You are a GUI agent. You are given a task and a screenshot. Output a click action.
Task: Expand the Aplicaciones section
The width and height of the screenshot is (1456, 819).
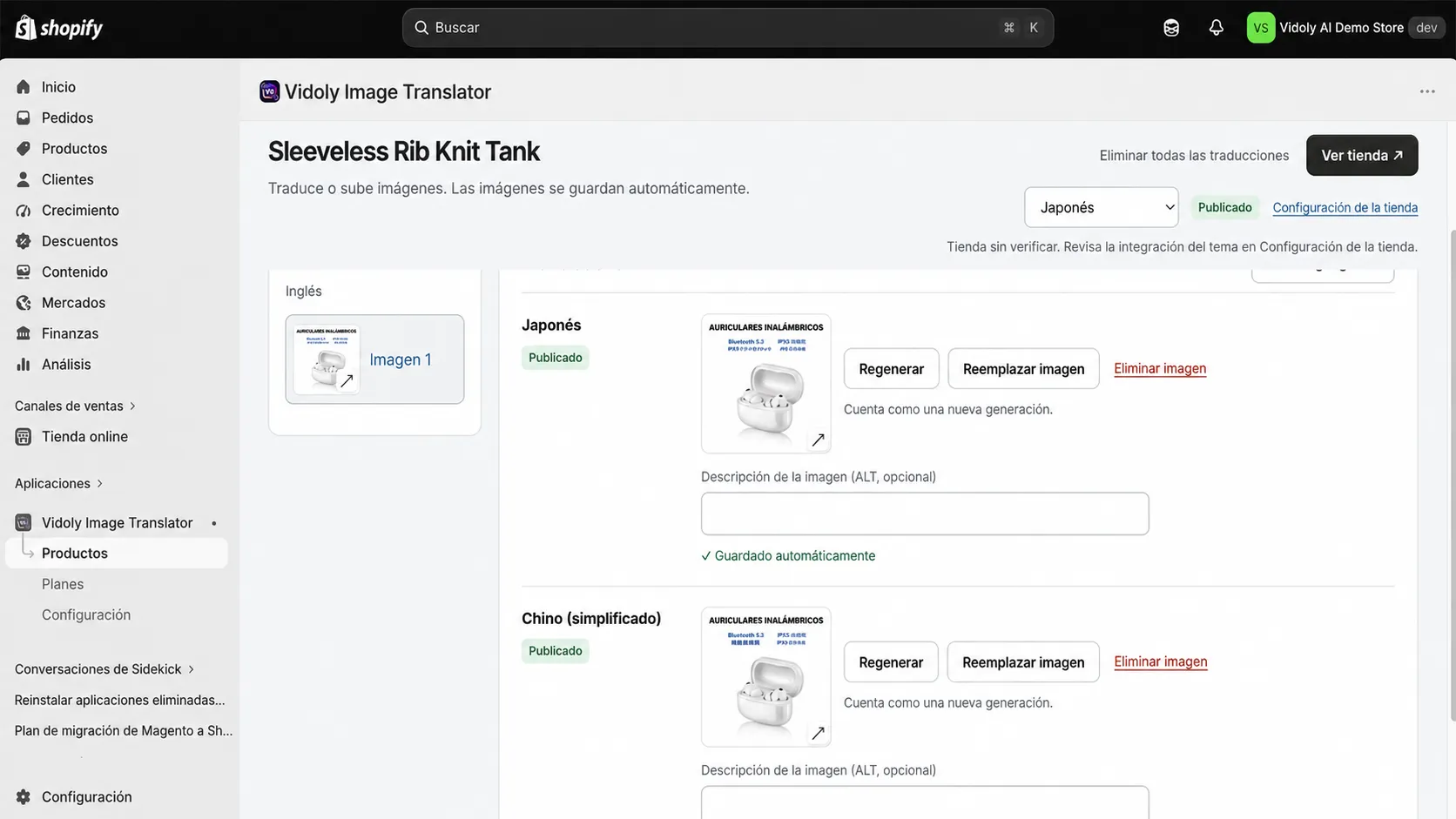[58, 483]
